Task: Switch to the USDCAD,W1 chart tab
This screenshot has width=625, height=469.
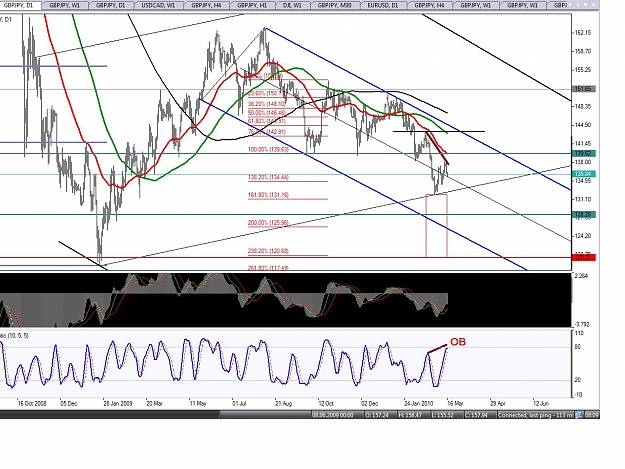Action: (158, 6)
